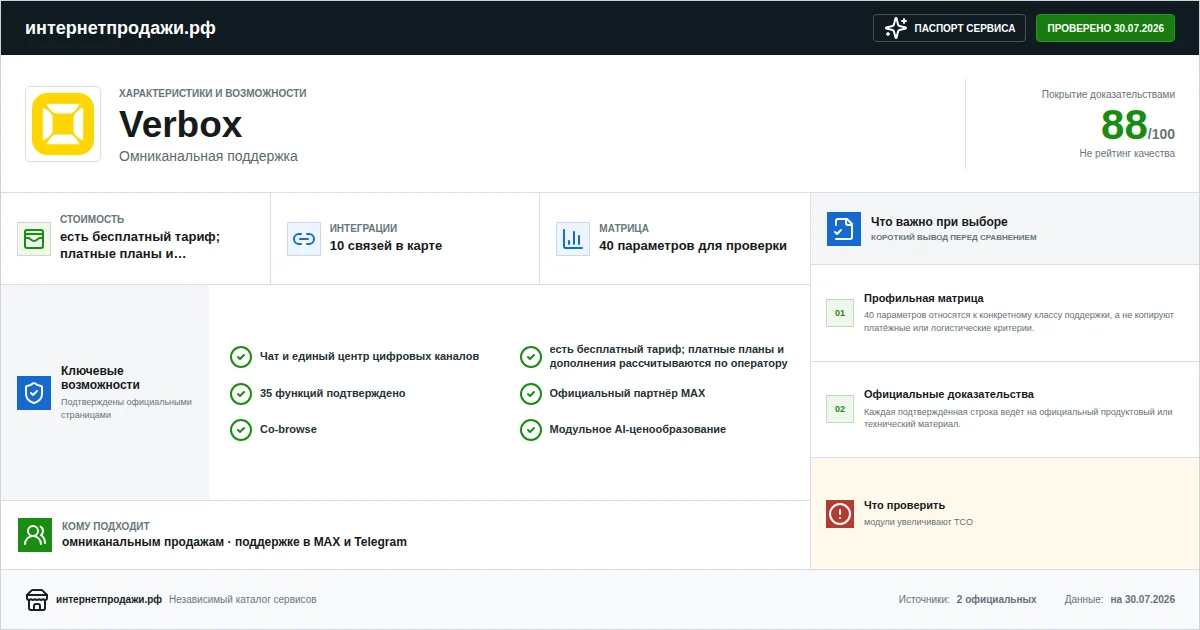Click the 02 number badge
1200x630 pixels.
point(840,409)
